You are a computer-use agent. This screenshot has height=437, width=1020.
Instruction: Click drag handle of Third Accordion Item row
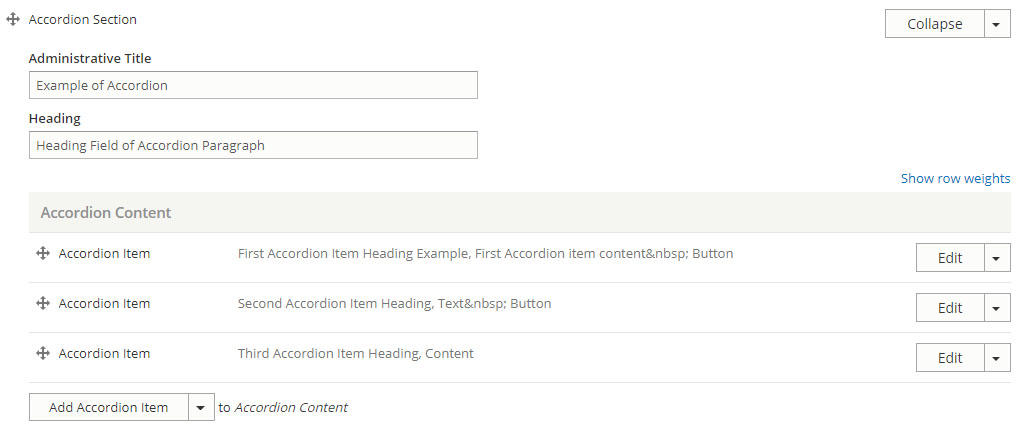pyautogui.click(x=43, y=353)
